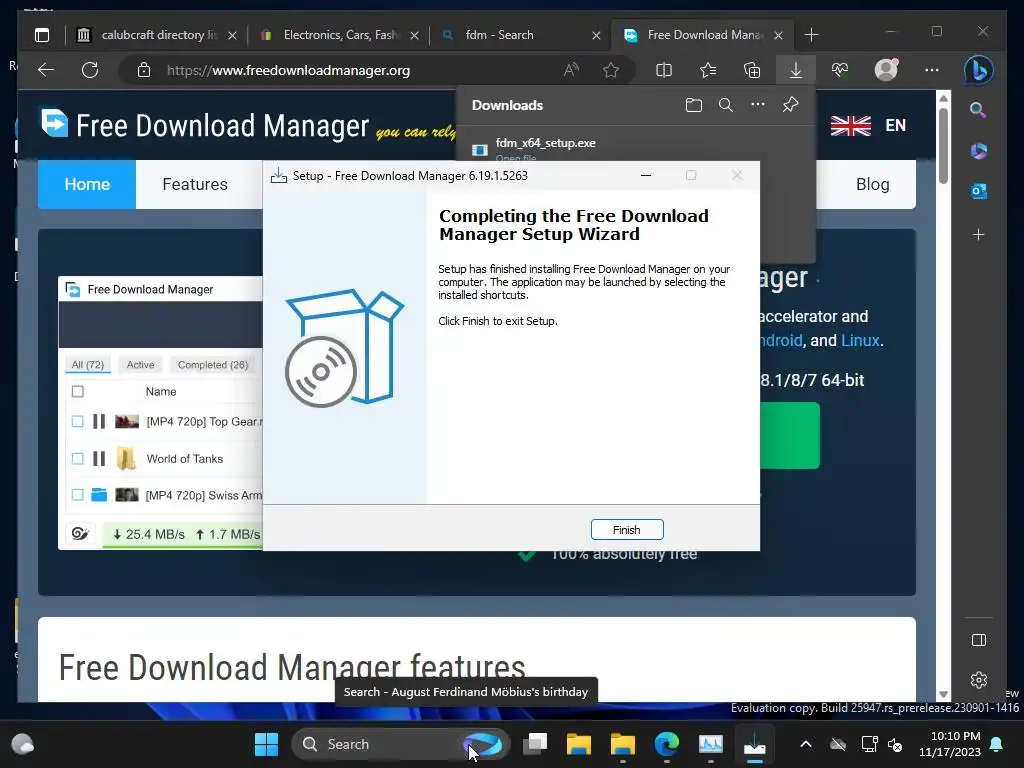Tick the World of Tanks checkbox

[78, 458]
